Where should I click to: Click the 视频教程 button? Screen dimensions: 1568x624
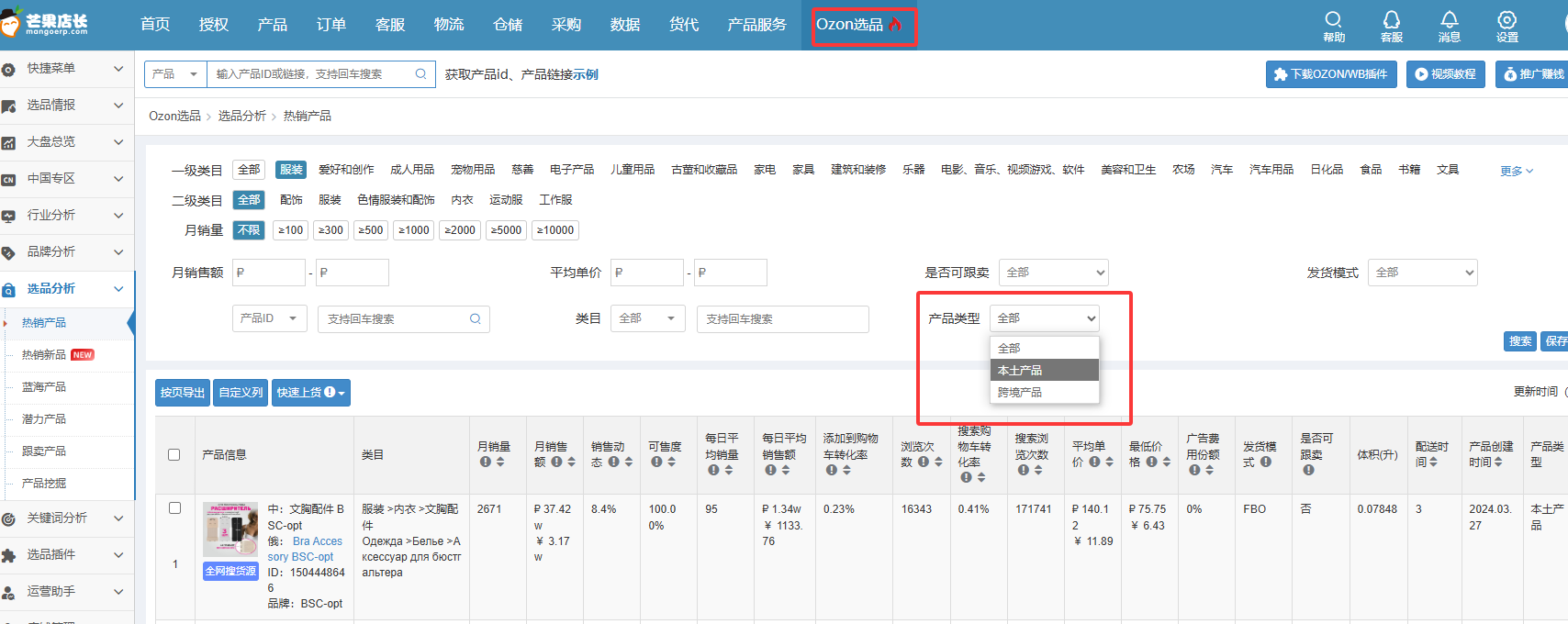coord(1445,74)
